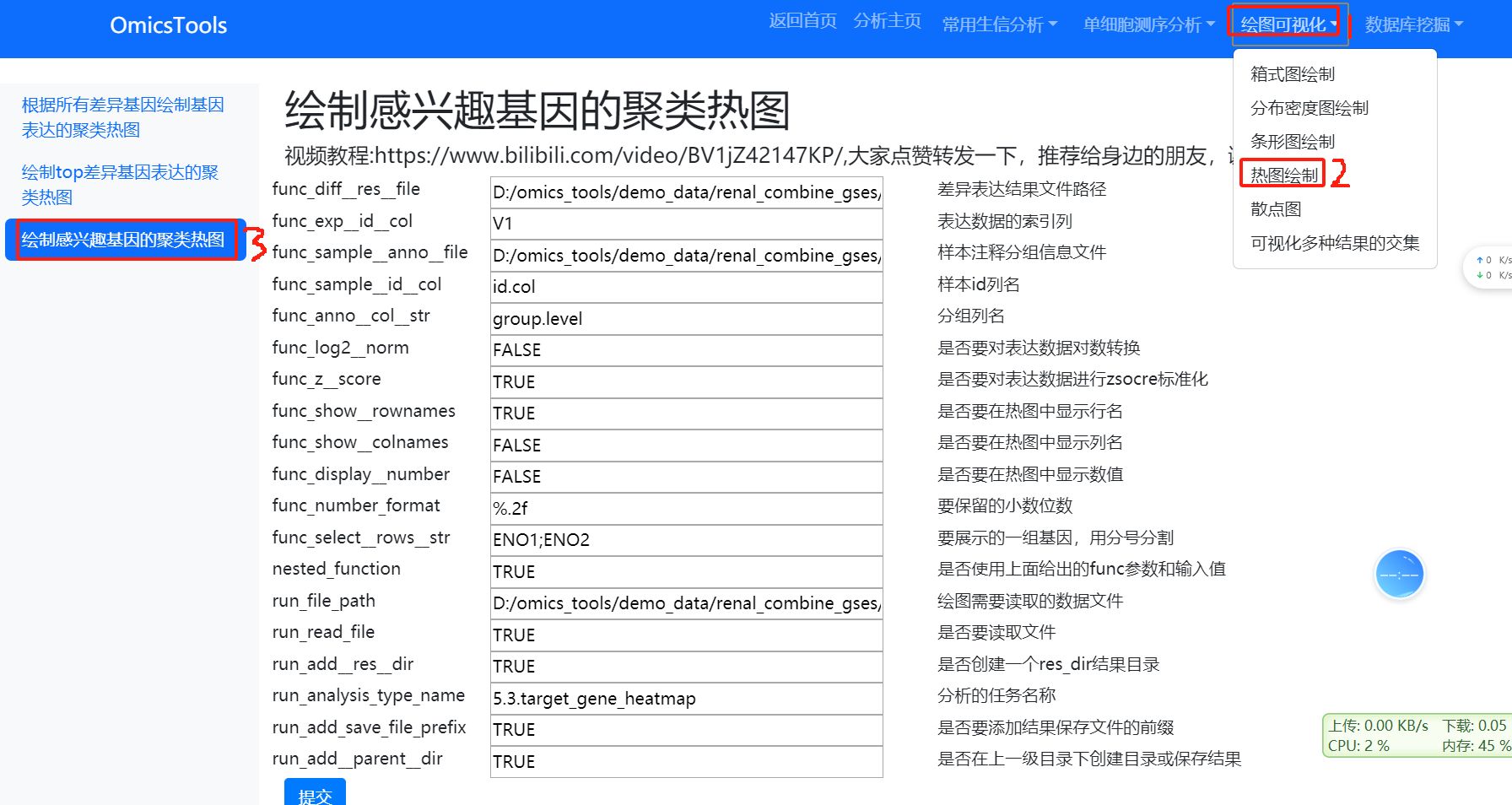This screenshot has height=805, width=1512.
Task: Focus func_sample_anno_file path field
Action: (687, 256)
